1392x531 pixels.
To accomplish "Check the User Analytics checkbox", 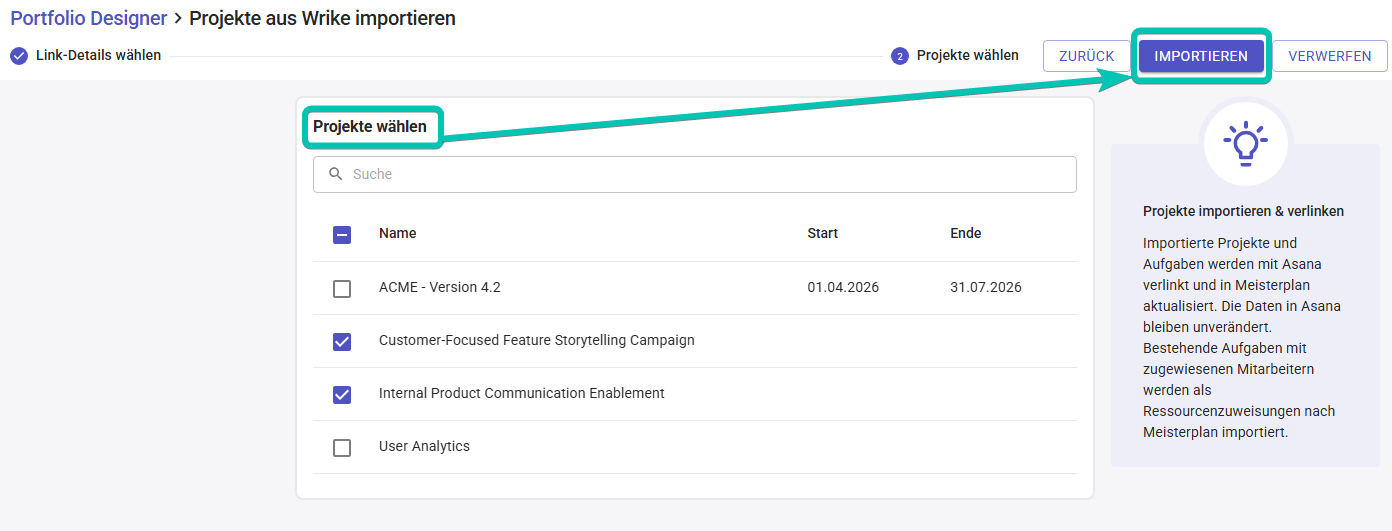I will [x=342, y=447].
